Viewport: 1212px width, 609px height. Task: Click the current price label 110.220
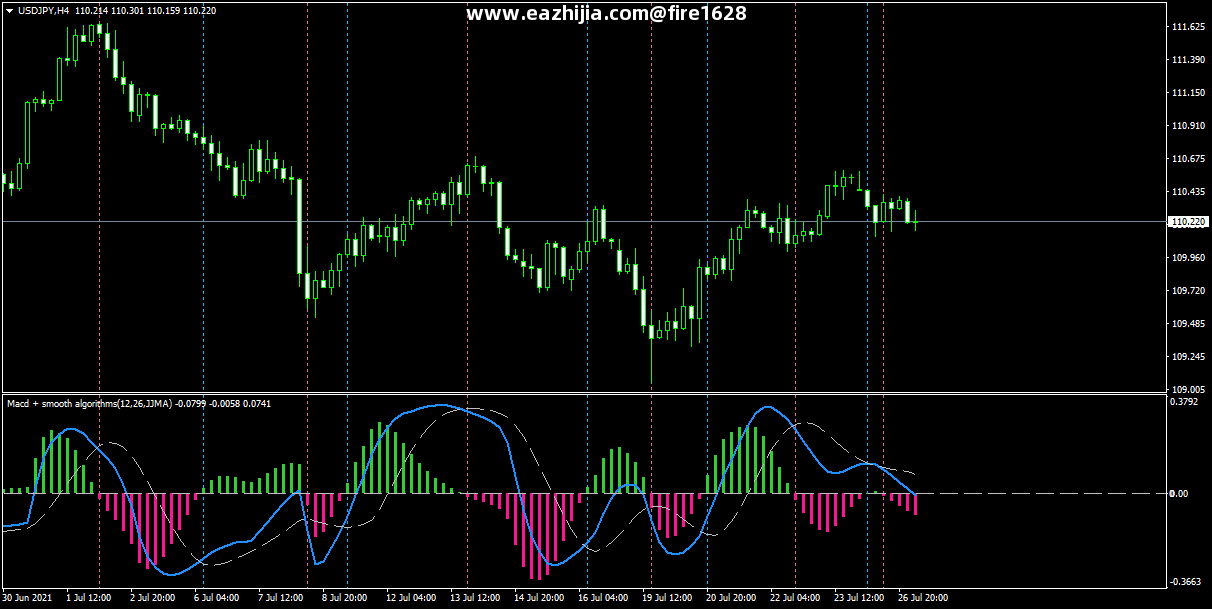click(1186, 222)
